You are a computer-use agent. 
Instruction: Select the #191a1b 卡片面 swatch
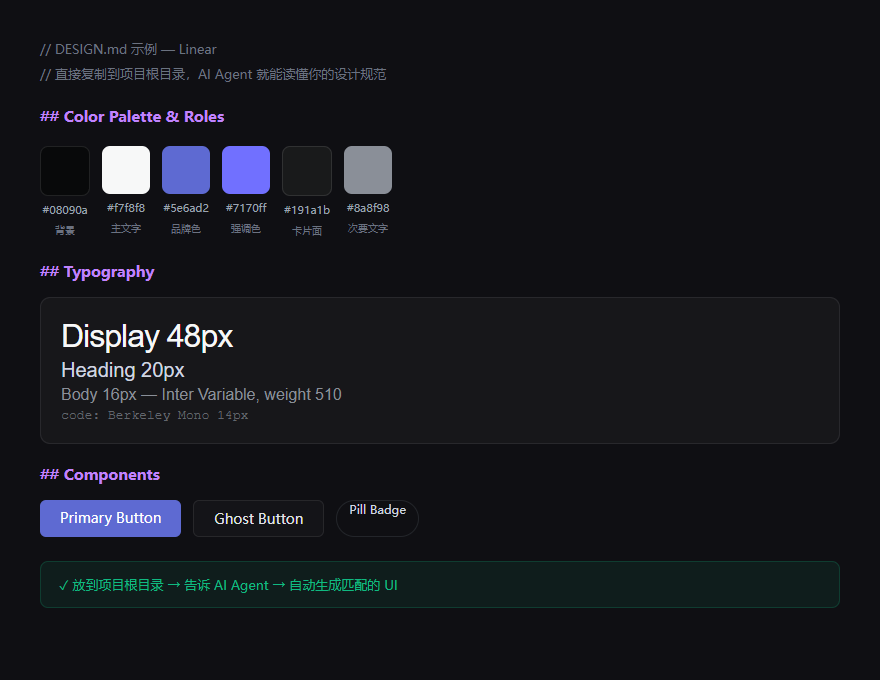pos(307,170)
